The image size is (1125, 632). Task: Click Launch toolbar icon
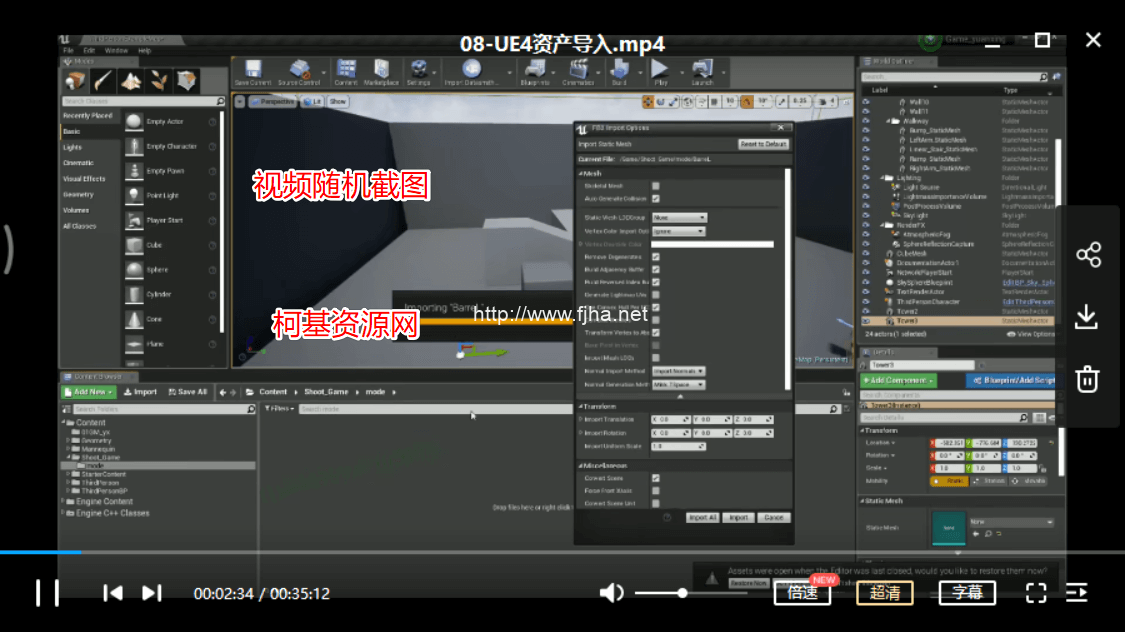pyautogui.click(x=702, y=72)
